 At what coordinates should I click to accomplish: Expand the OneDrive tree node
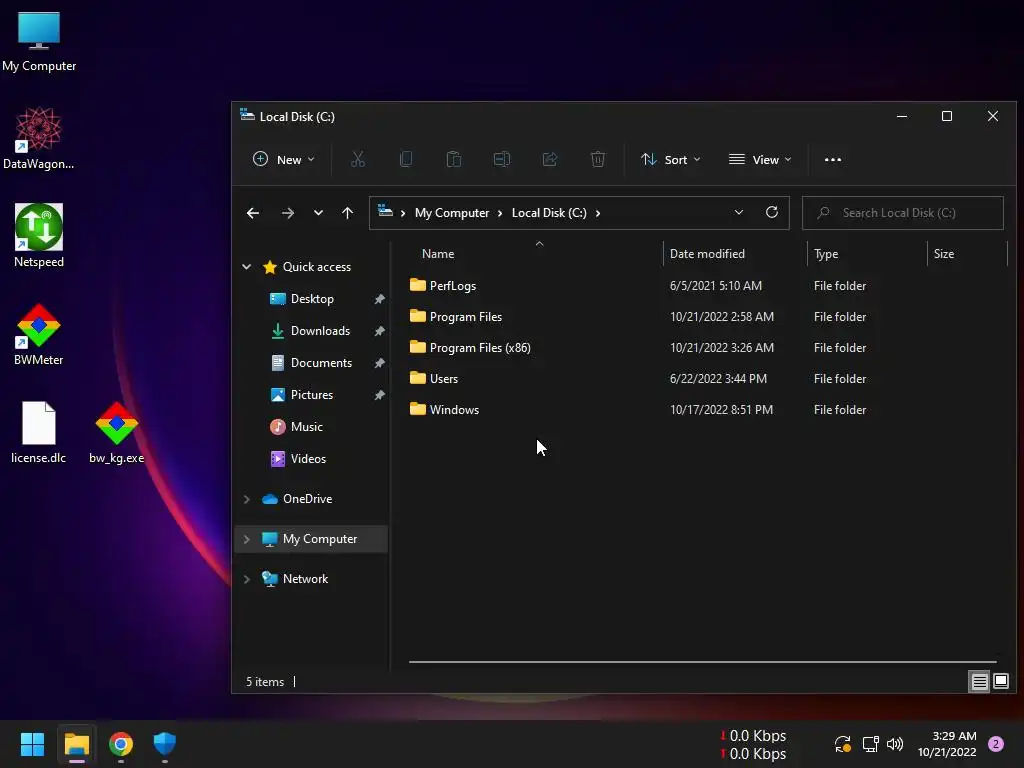[x=247, y=499]
